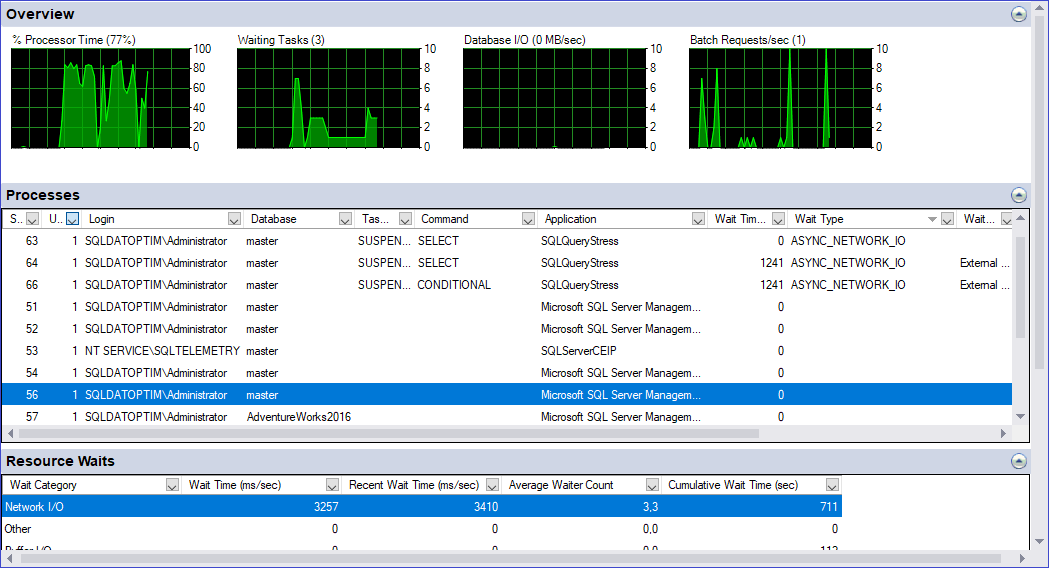Click the % Processor Time graph
Image resolution: width=1049 pixels, height=568 pixels.
[98, 98]
